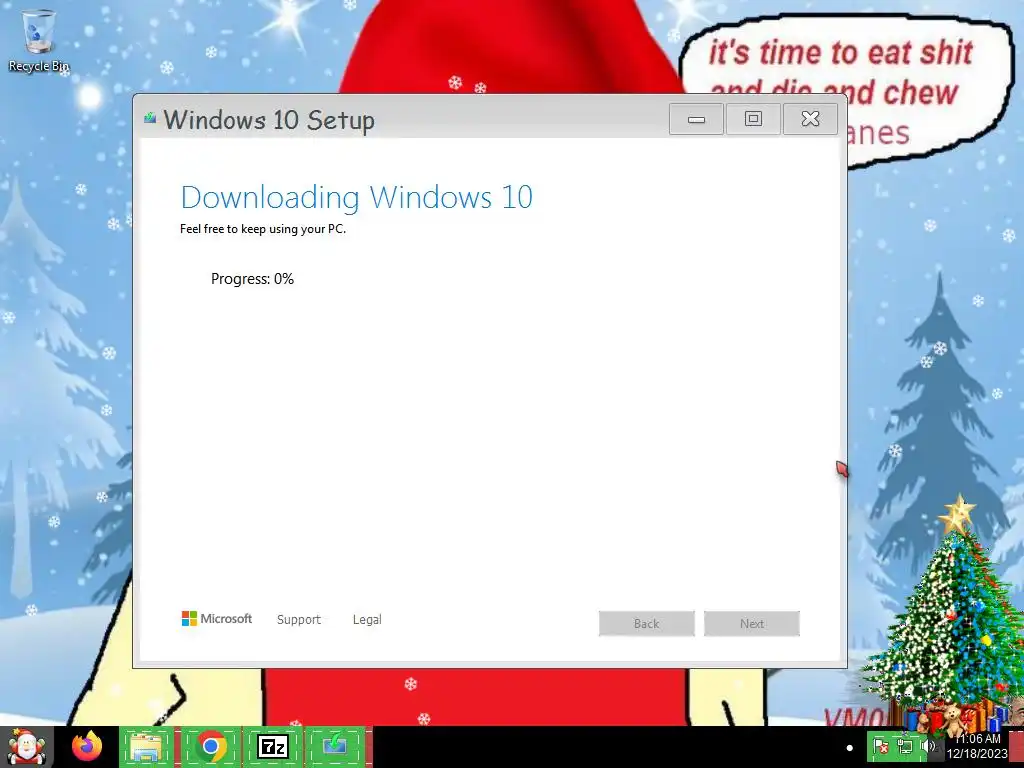Open File Explorer from the taskbar

[x=146, y=747]
